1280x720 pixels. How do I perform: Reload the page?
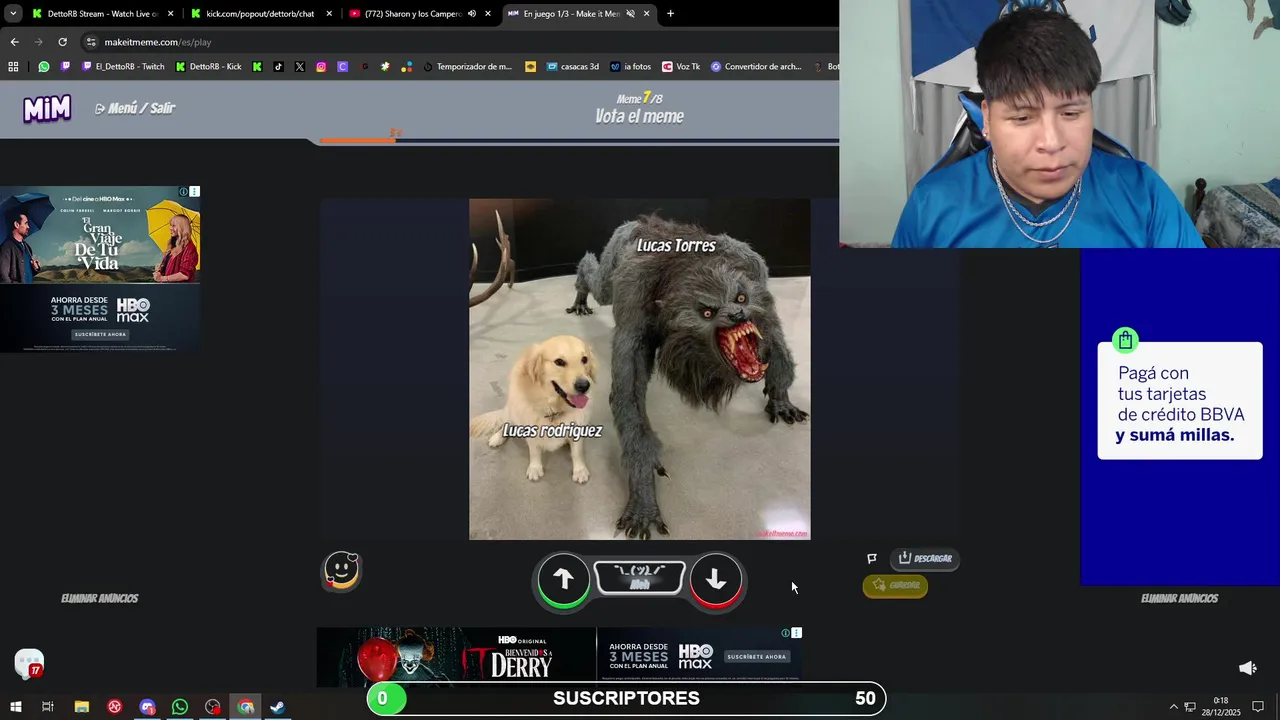pyautogui.click(x=62, y=42)
